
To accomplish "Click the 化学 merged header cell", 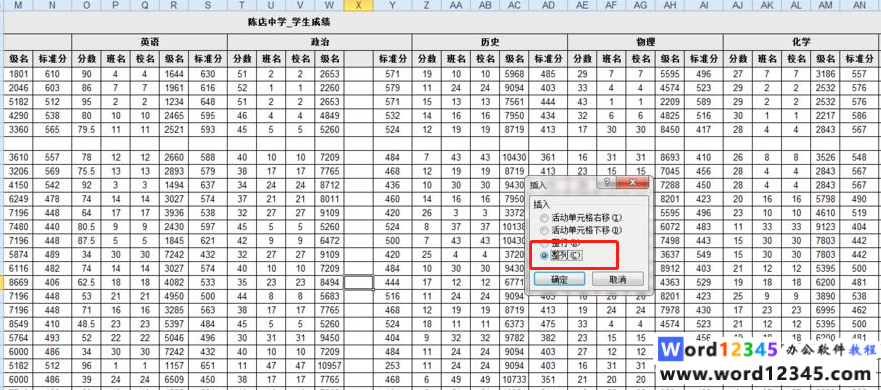I will point(801,43).
